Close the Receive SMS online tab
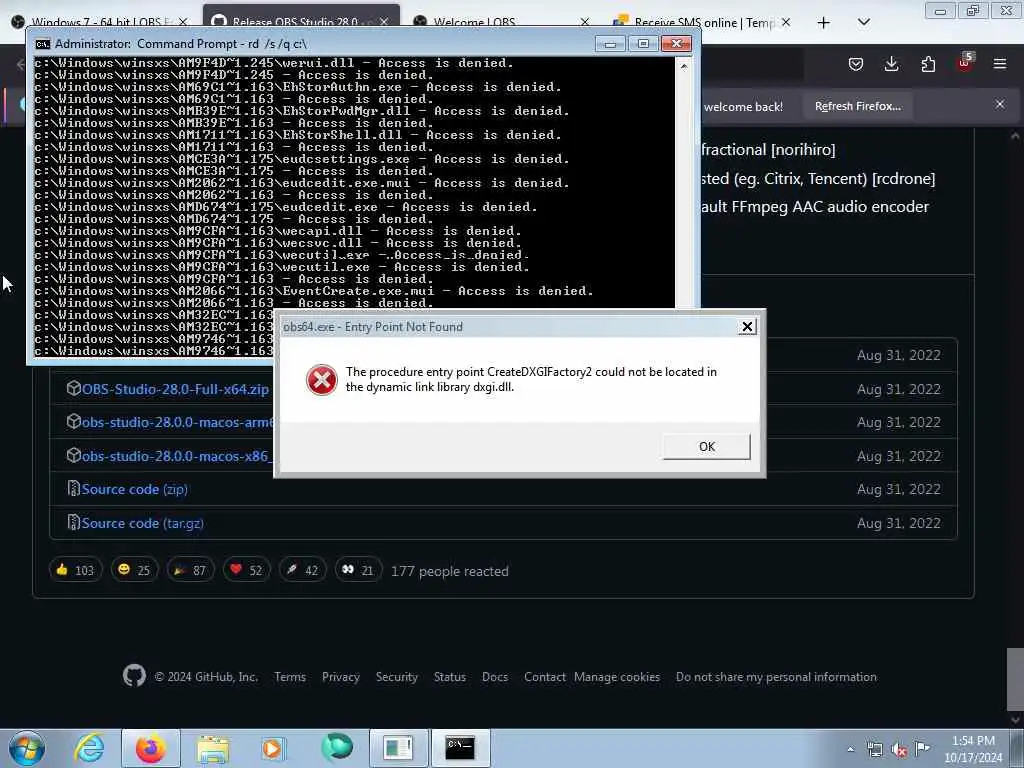Image resolution: width=1024 pixels, height=768 pixels. pyautogui.click(x=786, y=22)
